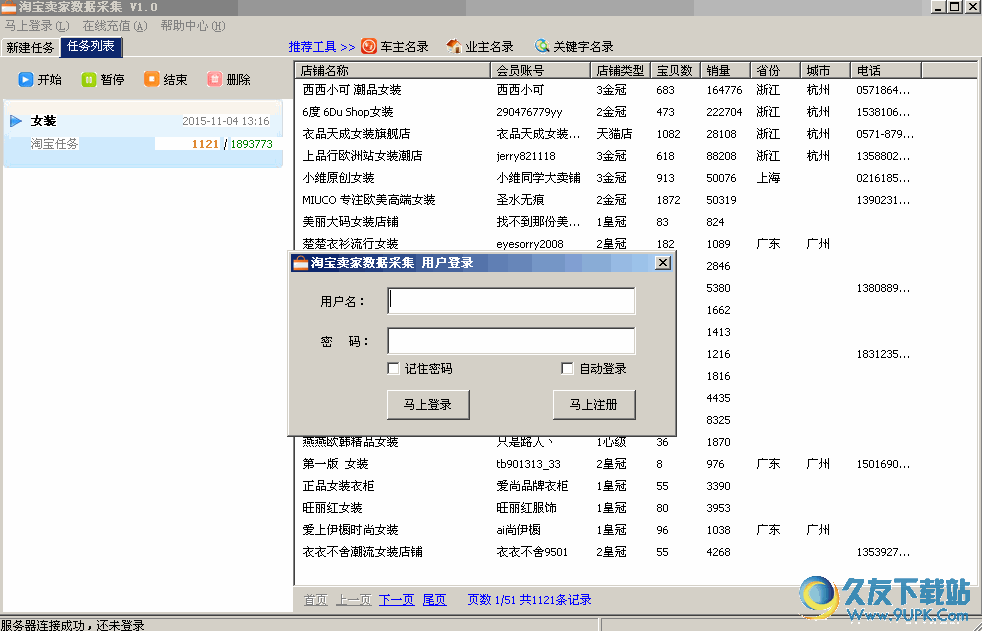The width and height of the screenshot is (982, 631).
Task: Click the green Pause (暂停) icon
Action: (88, 79)
